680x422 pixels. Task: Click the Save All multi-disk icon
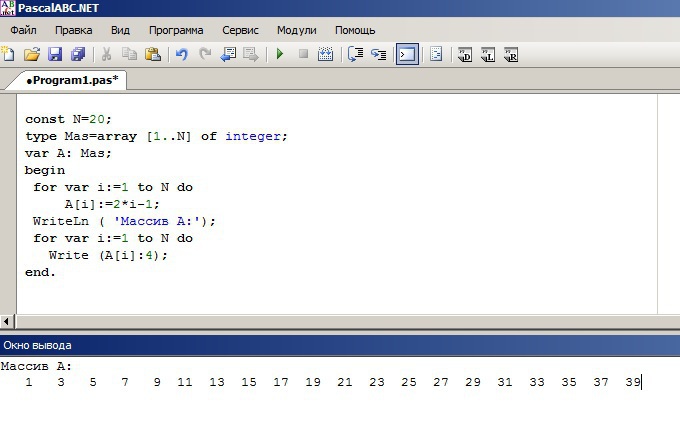tap(78, 55)
